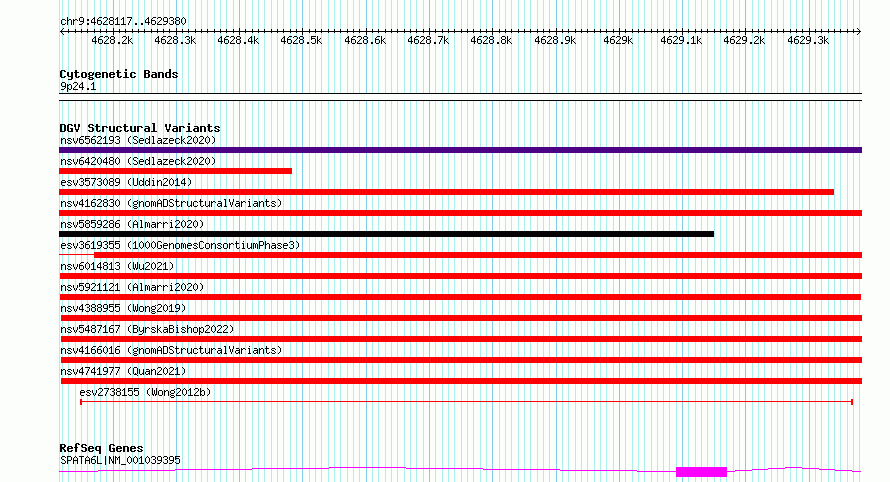Viewport: 890px width, 482px height.
Task: Click the nsv5859286 (Almarri2020) label
Action: click(x=132, y=224)
